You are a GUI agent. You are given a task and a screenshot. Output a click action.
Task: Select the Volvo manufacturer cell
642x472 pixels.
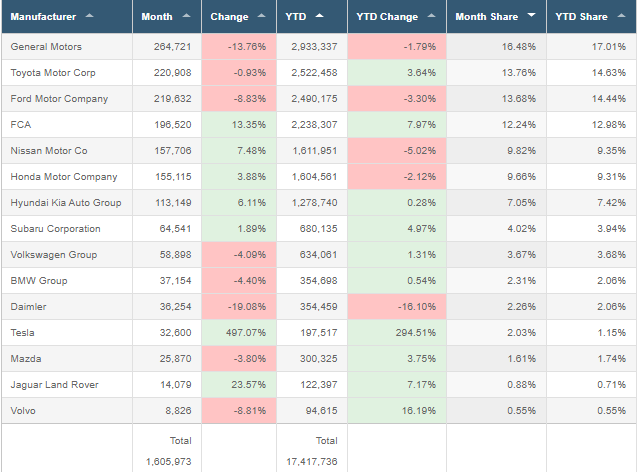click(67, 411)
